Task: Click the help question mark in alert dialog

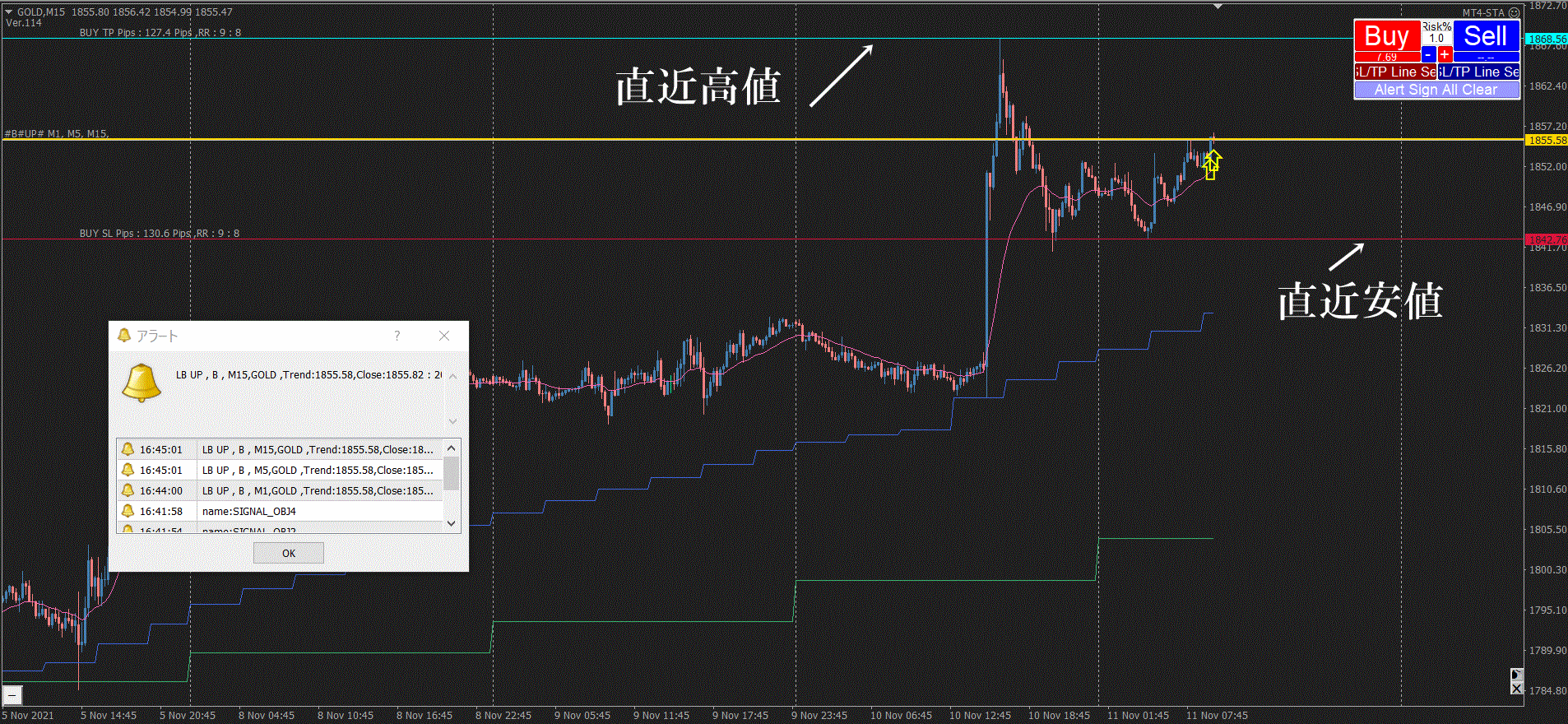Action: tap(397, 336)
